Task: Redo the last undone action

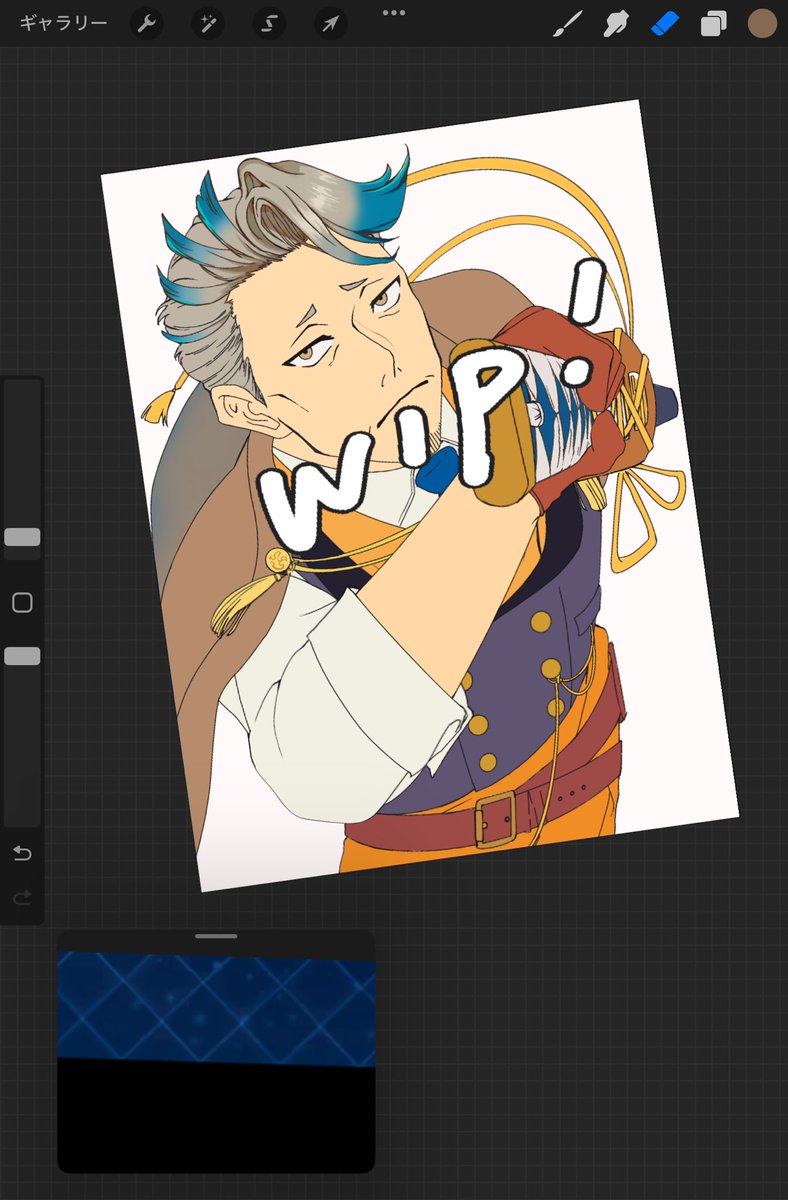Action: pyautogui.click(x=22, y=898)
